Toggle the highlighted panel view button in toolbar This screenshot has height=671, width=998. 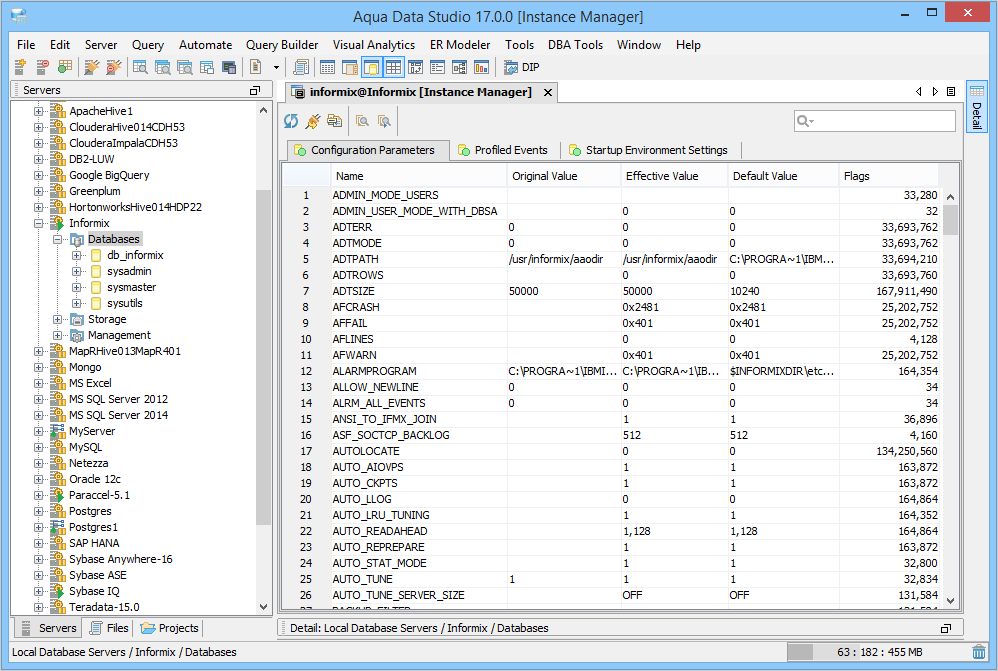click(x=371, y=68)
